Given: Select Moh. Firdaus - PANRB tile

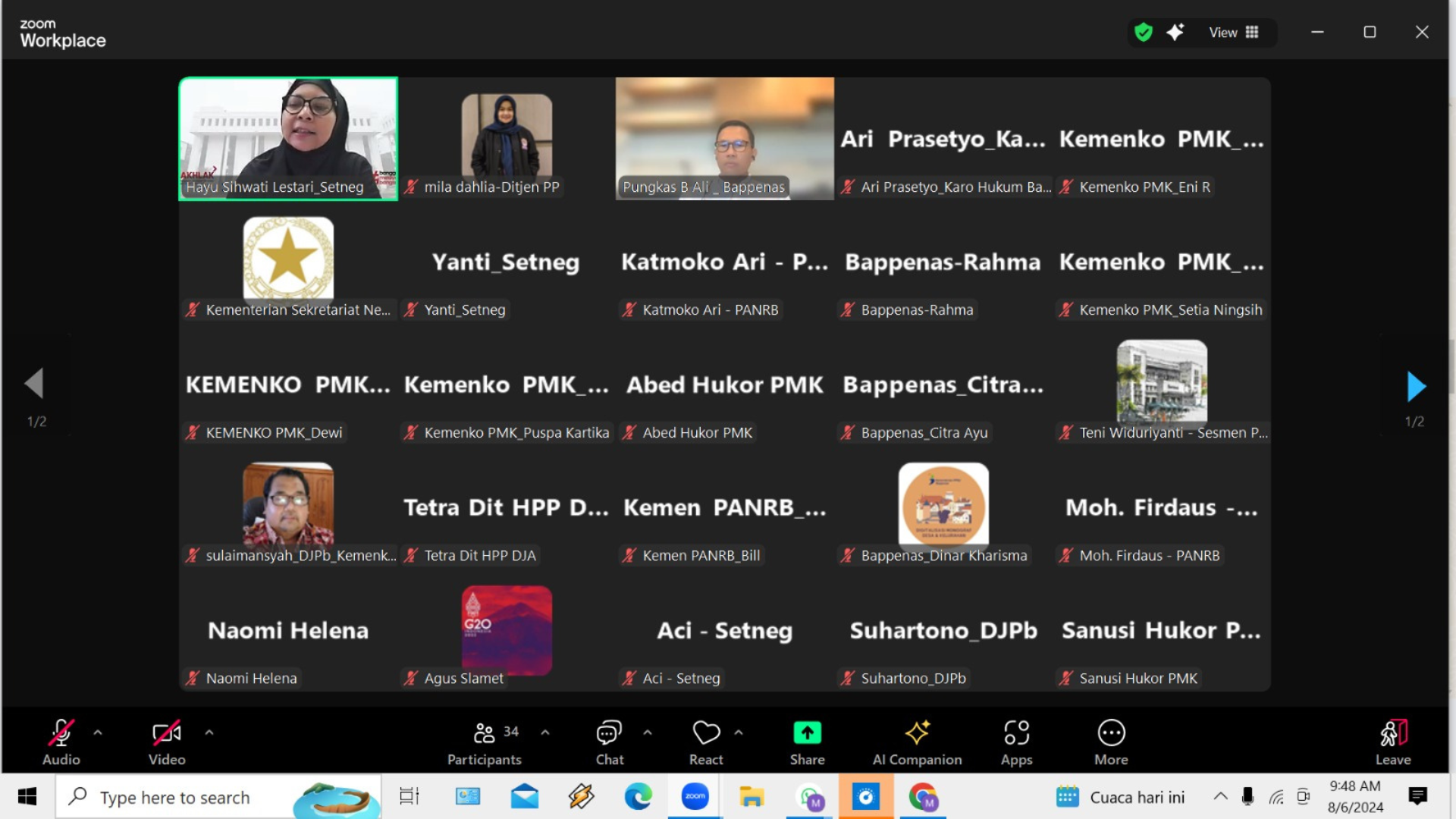Looking at the screenshot, I should pos(1162,507).
